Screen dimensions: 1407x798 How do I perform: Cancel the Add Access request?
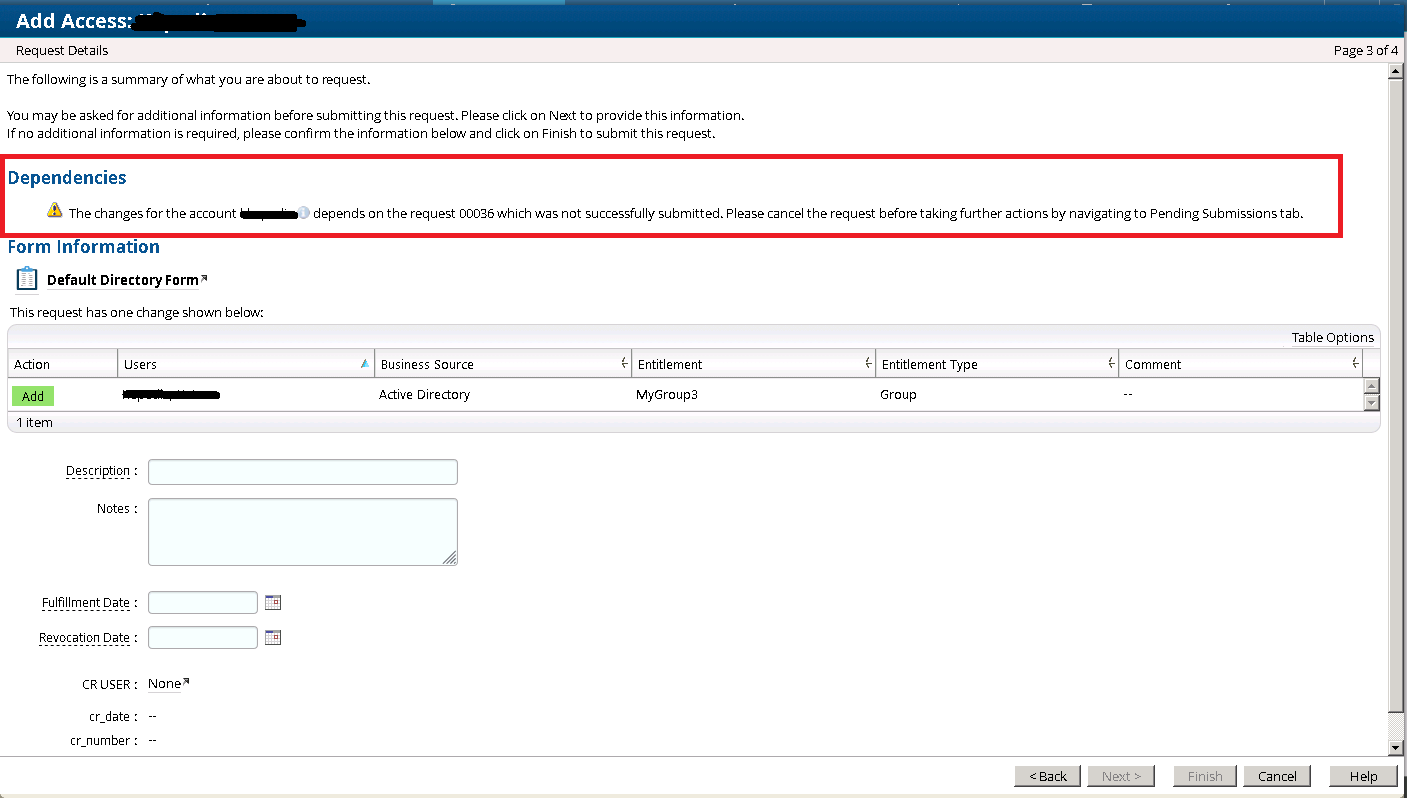(1277, 776)
